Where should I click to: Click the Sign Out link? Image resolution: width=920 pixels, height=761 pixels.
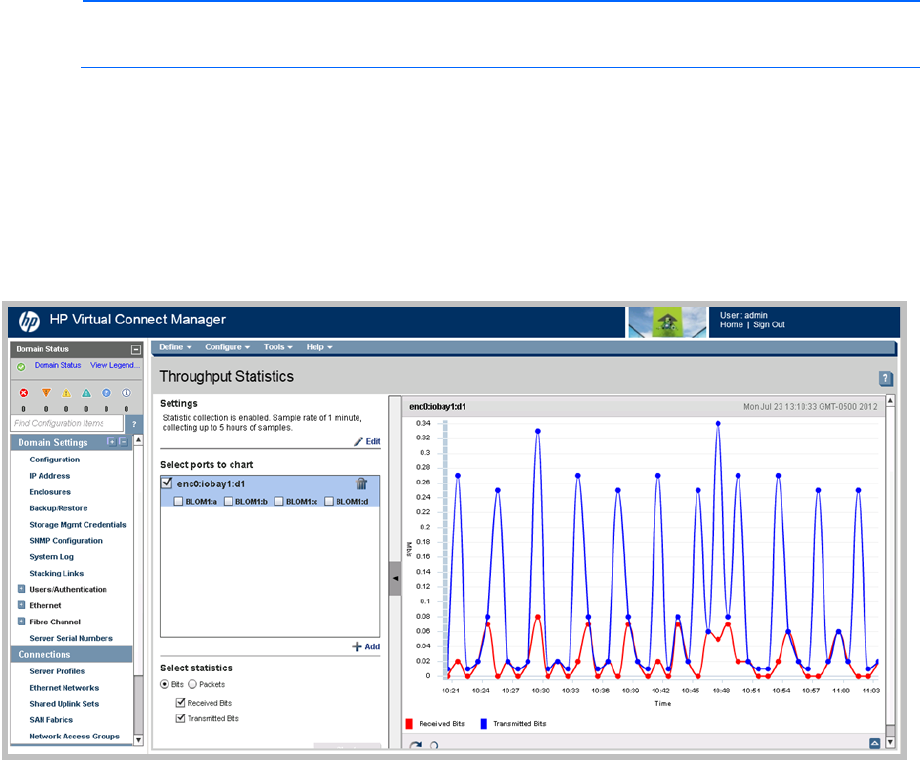pos(769,324)
